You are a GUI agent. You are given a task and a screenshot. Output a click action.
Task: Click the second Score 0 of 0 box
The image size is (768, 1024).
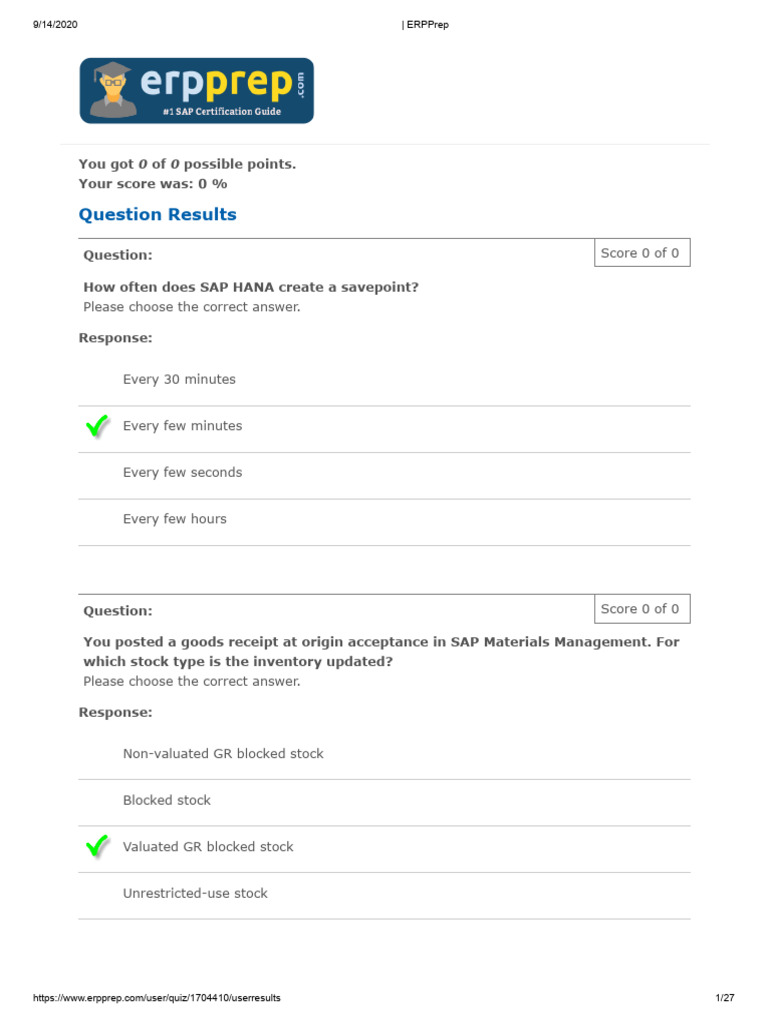(x=640, y=609)
